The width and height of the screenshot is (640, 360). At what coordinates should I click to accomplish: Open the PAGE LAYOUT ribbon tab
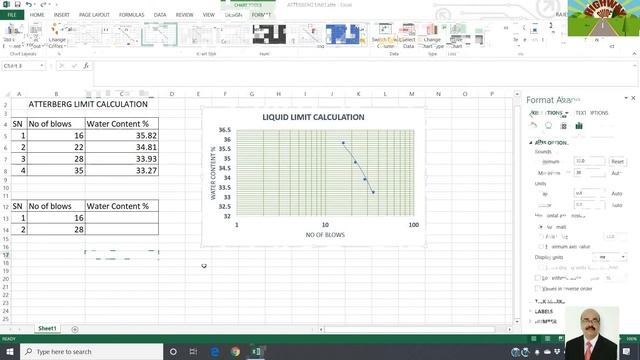[x=94, y=15]
